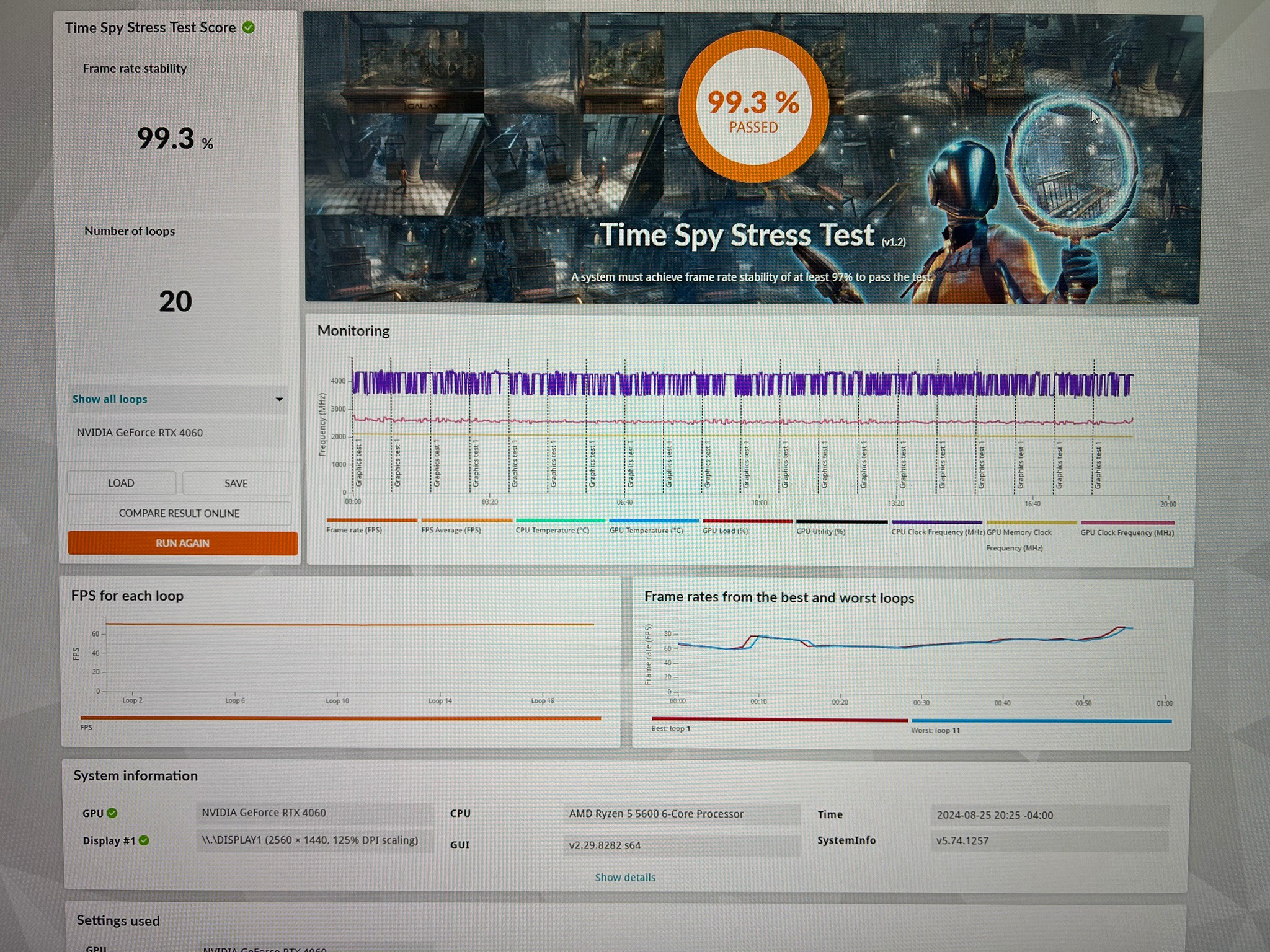1270x952 pixels.
Task: Click the orange RUN AGAIN button
Action: click(x=182, y=543)
